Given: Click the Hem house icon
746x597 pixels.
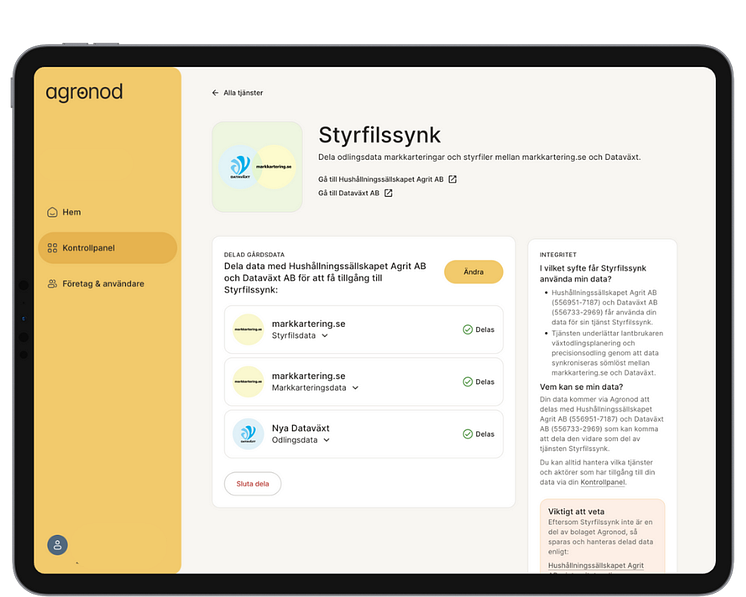Looking at the screenshot, I should tap(52, 212).
